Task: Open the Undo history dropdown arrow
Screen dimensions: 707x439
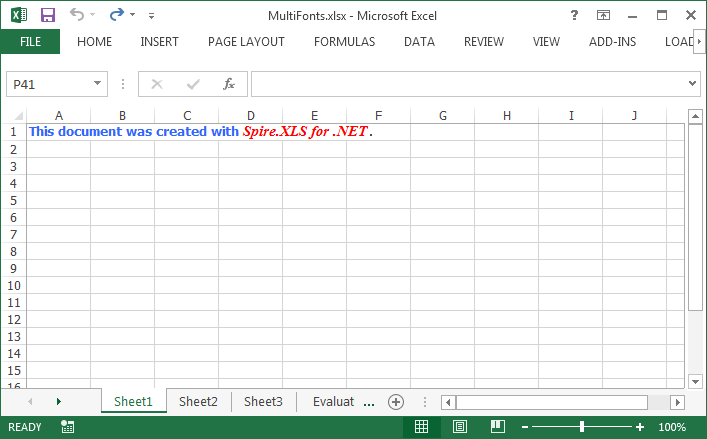Action: pyautogui.click(x=92, y=15)
